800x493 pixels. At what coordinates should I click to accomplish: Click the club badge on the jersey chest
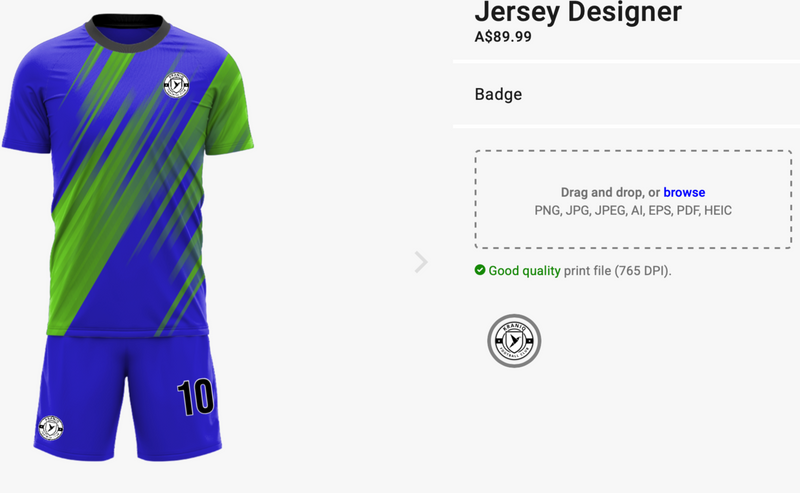pos(179,87)
